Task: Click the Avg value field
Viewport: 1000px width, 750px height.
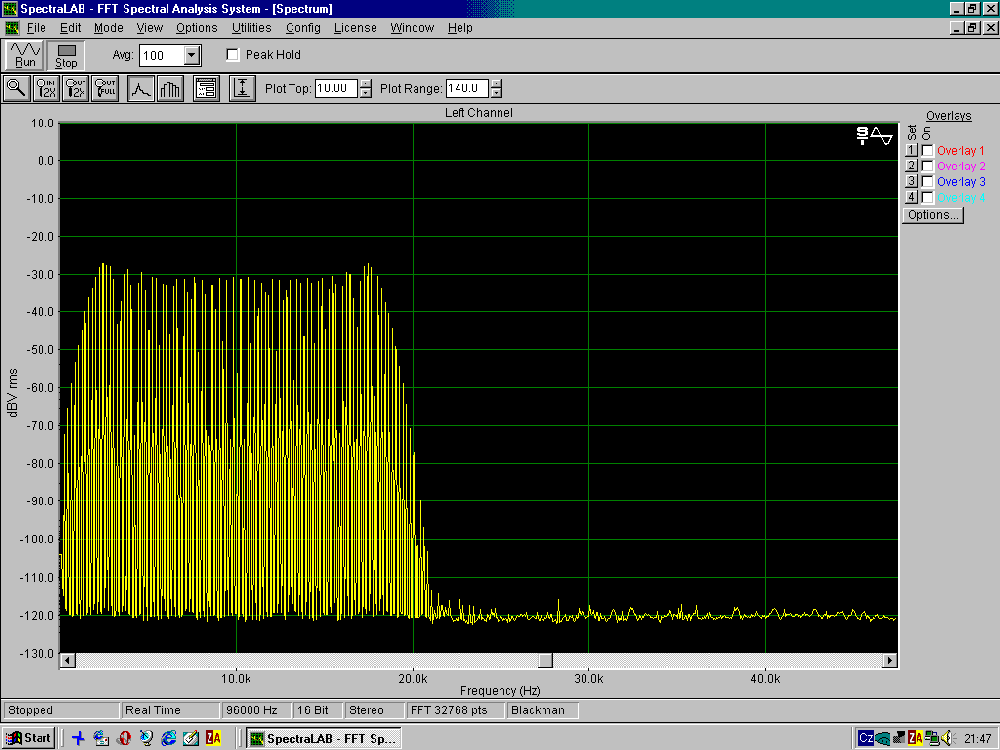Action: pos(161,55)
